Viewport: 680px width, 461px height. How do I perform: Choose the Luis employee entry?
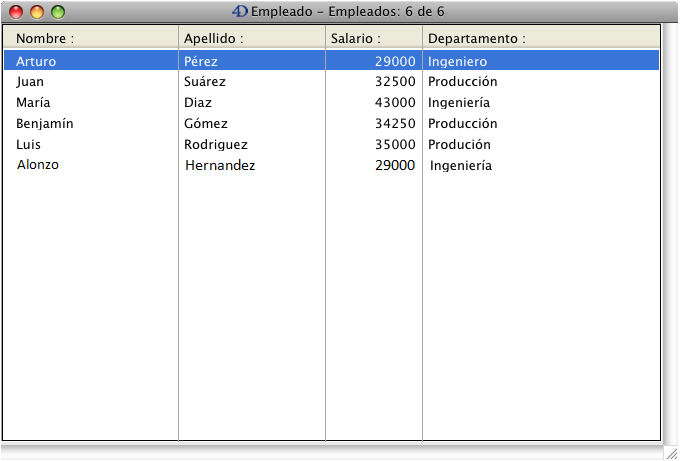pos(29,145)
